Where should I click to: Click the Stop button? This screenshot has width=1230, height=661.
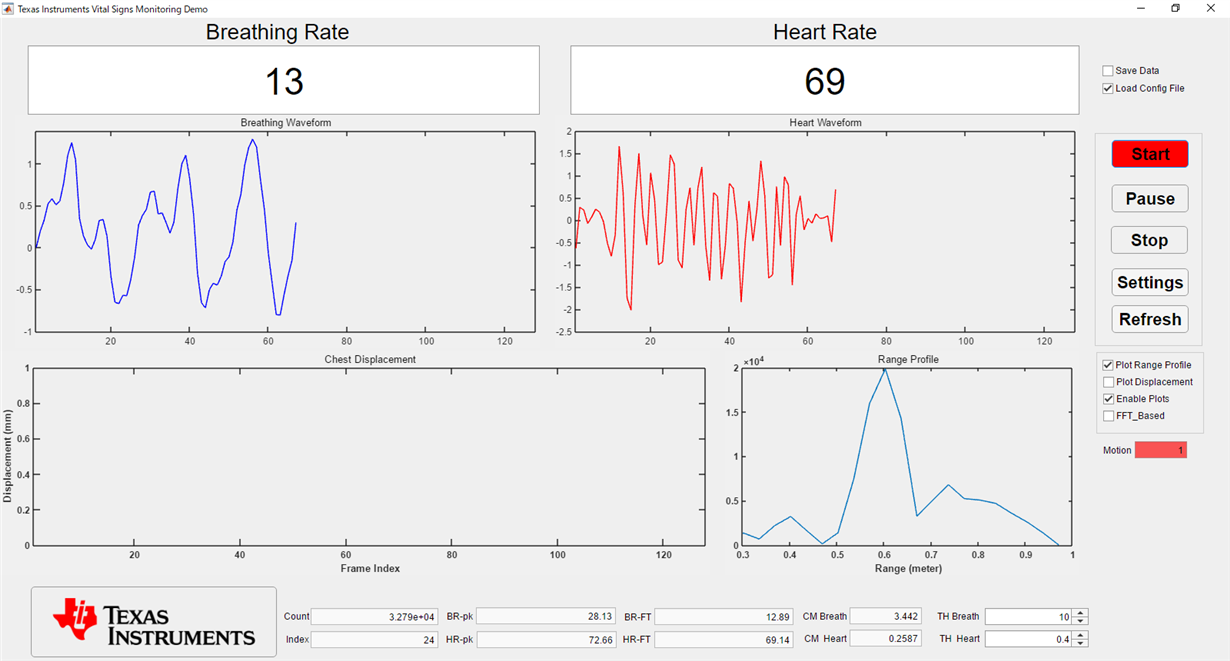click(1150, 240)
